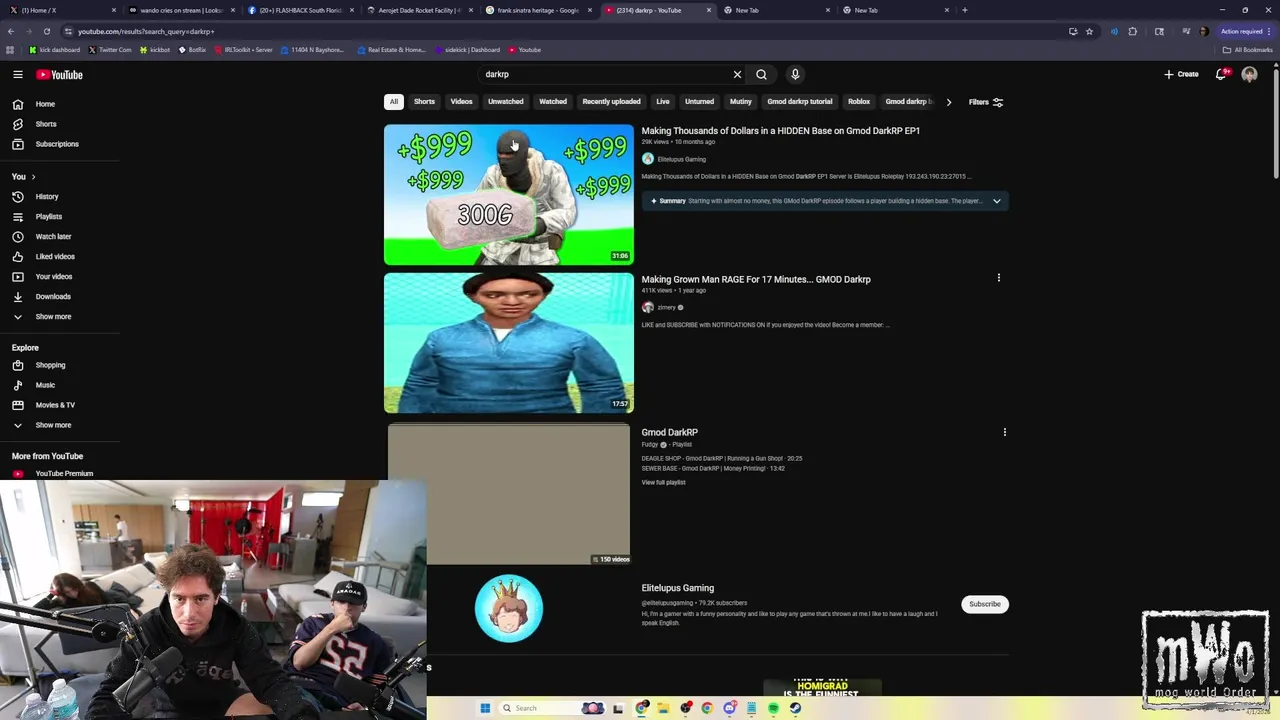Open more options for the Grown Man RAGE video
Viewport: 1280px width, 720px height.
tap(998, 278)
